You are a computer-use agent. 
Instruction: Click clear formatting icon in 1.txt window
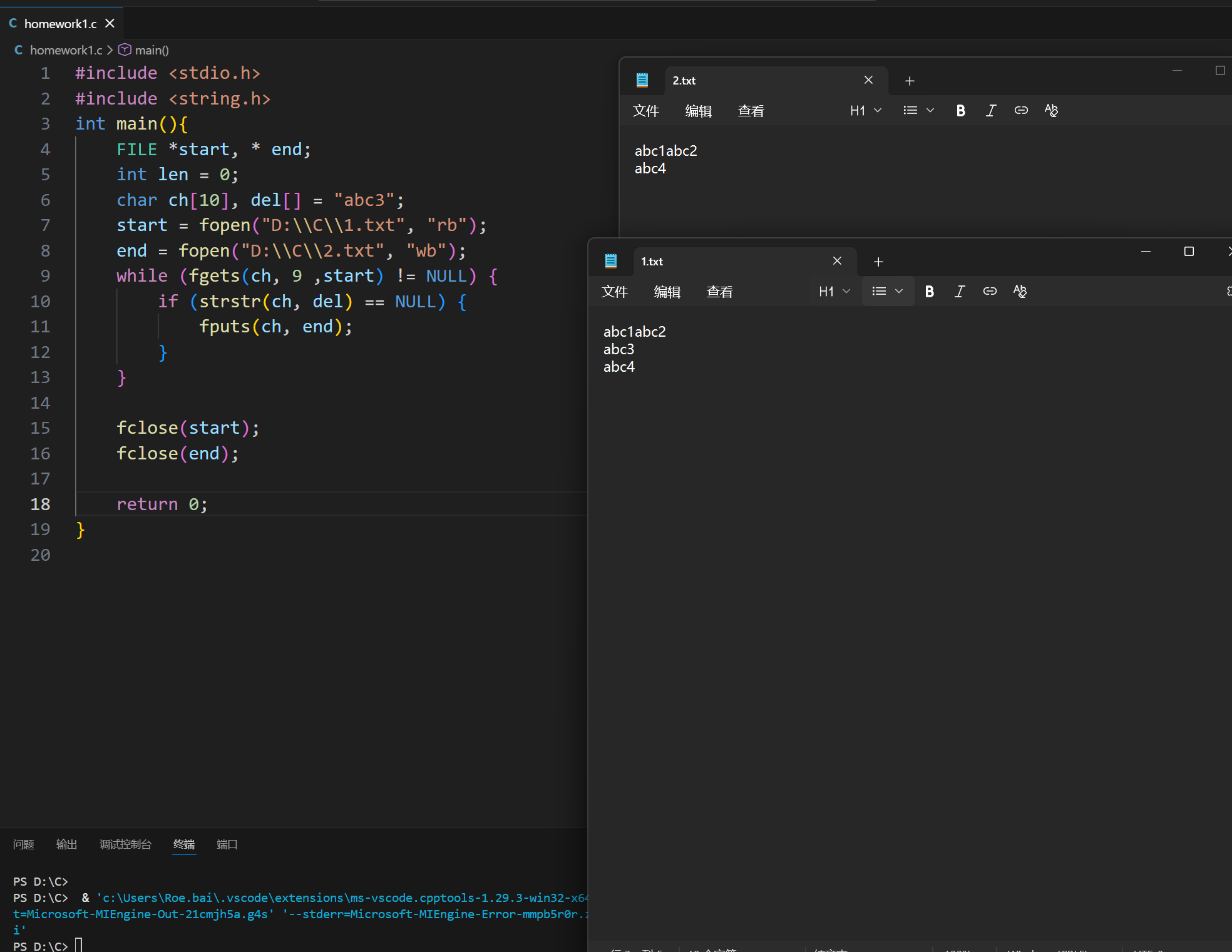[x=1020, y=292]
